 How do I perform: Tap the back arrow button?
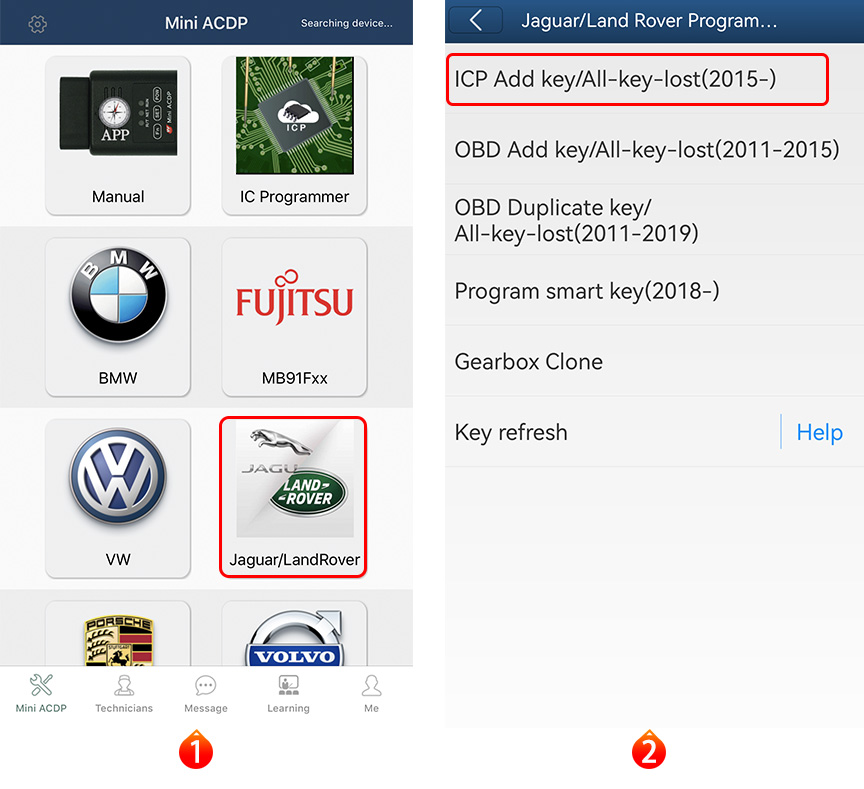475,21
